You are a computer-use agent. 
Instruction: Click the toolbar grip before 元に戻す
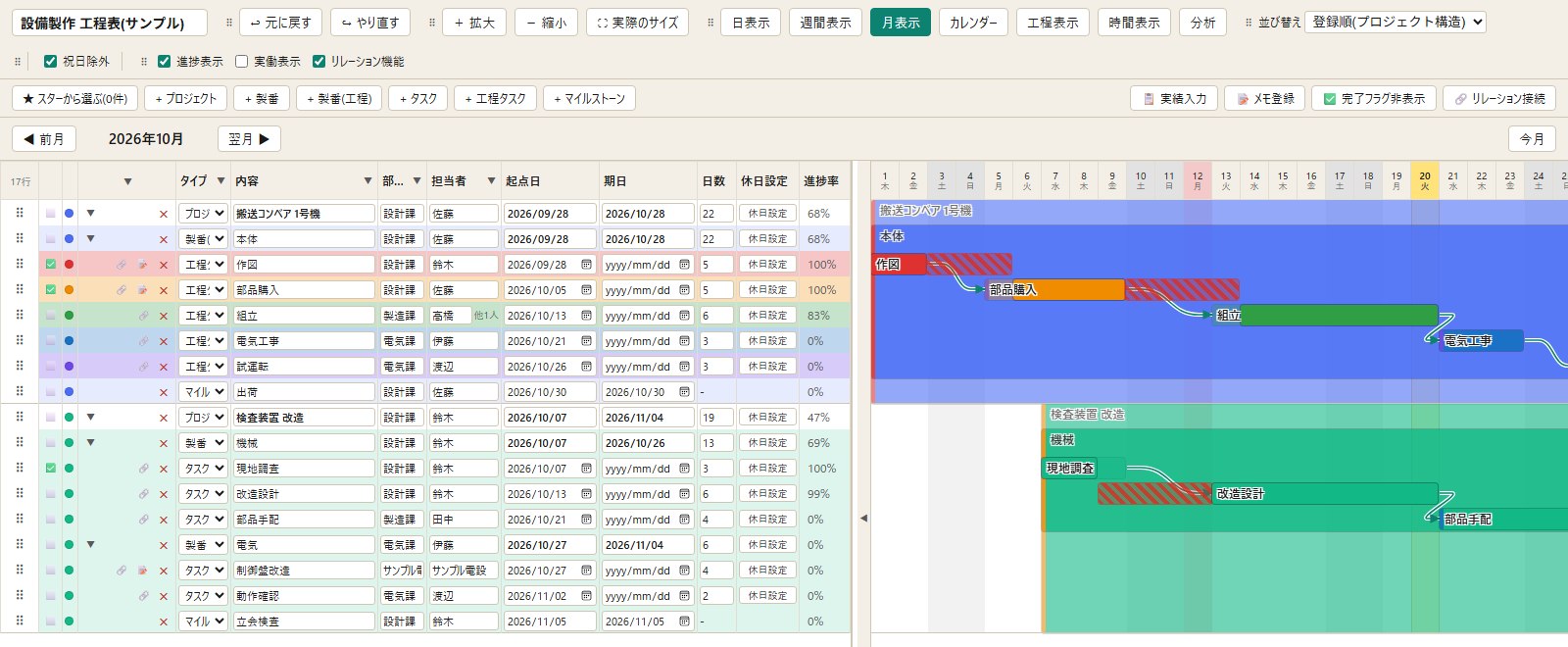tap(229, 23)
